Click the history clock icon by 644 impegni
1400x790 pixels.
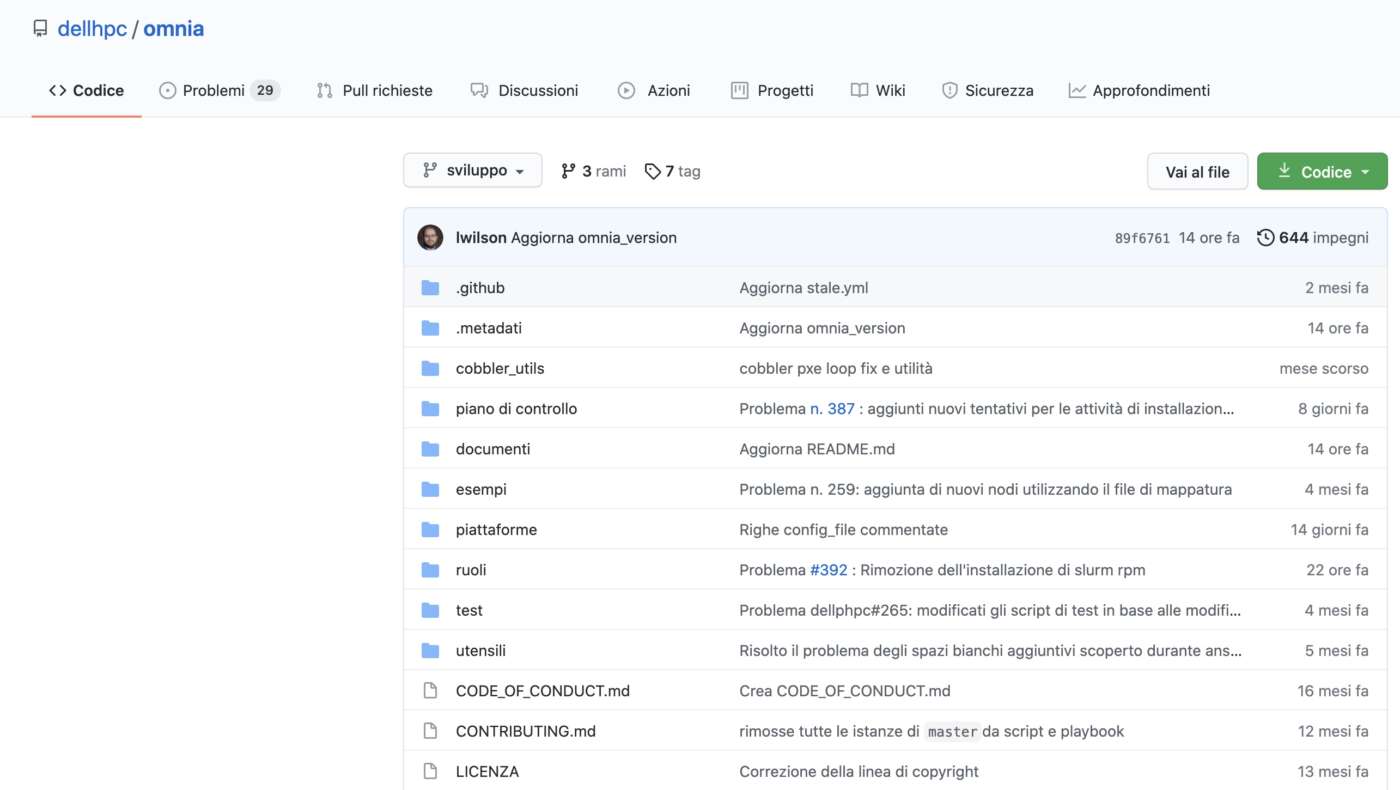pos(1265,238)
